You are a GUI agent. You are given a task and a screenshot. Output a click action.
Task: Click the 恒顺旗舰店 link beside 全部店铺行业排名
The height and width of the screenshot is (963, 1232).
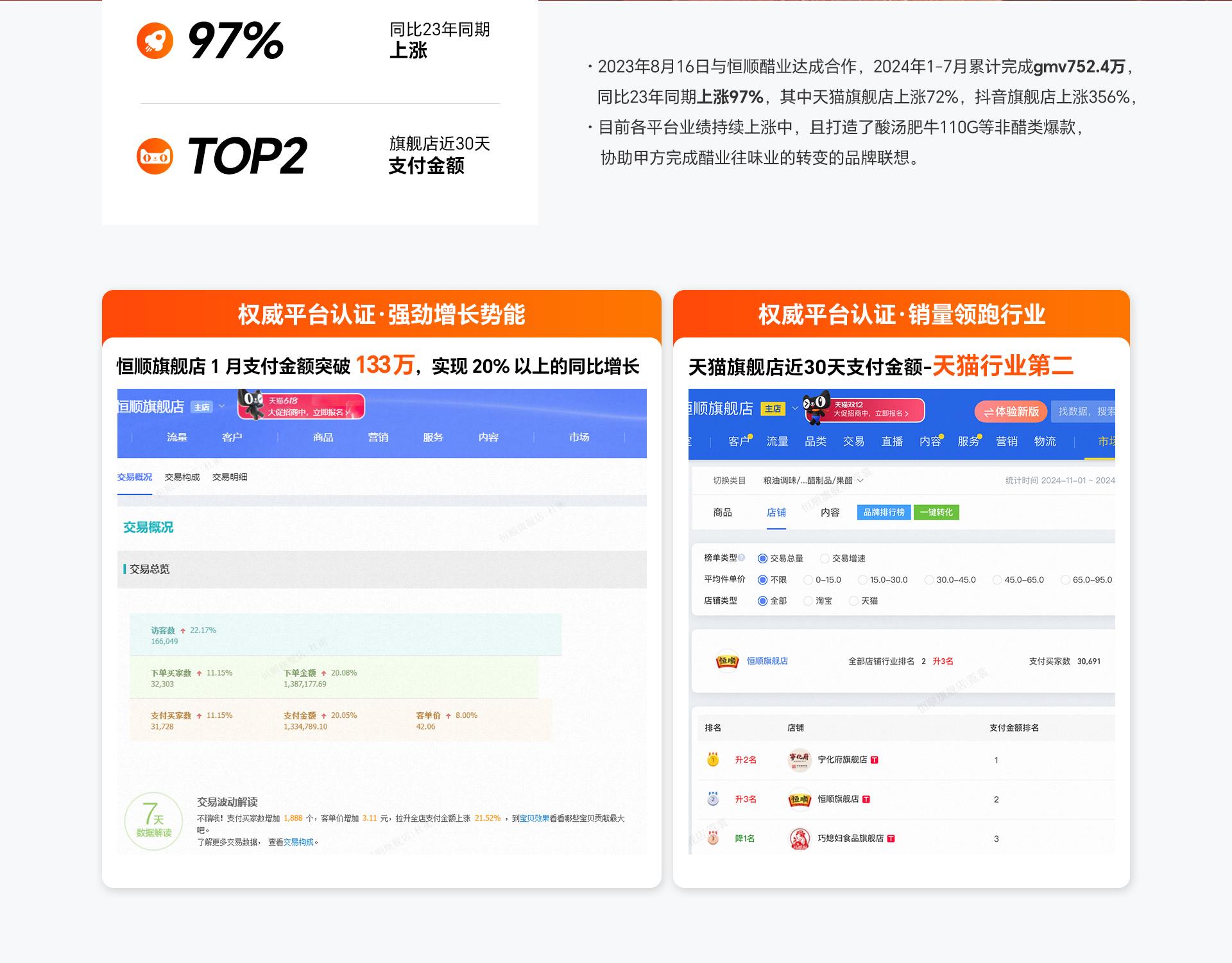pyautogui.click(x=767, y=661)
